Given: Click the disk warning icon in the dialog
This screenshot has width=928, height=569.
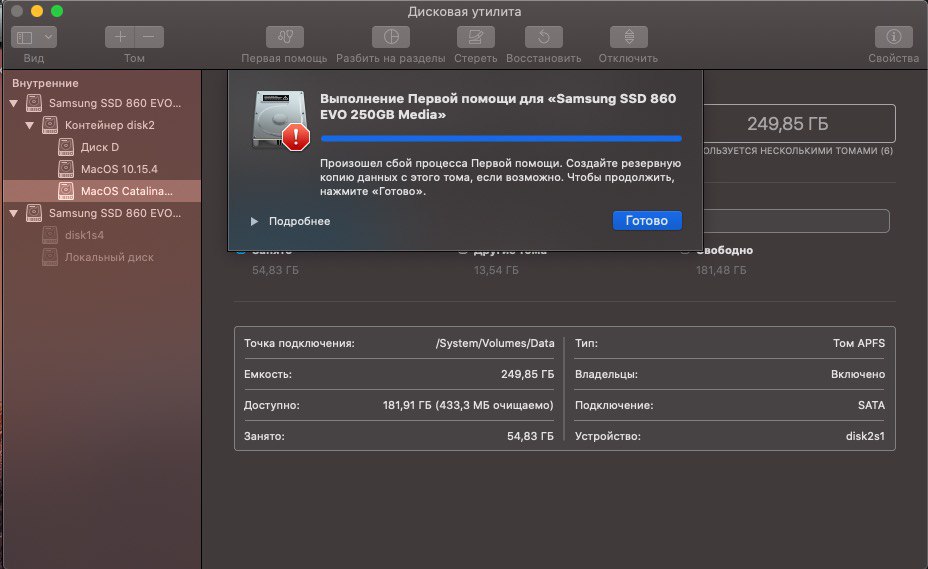Looking at the screenshot, I should (281, 120).
